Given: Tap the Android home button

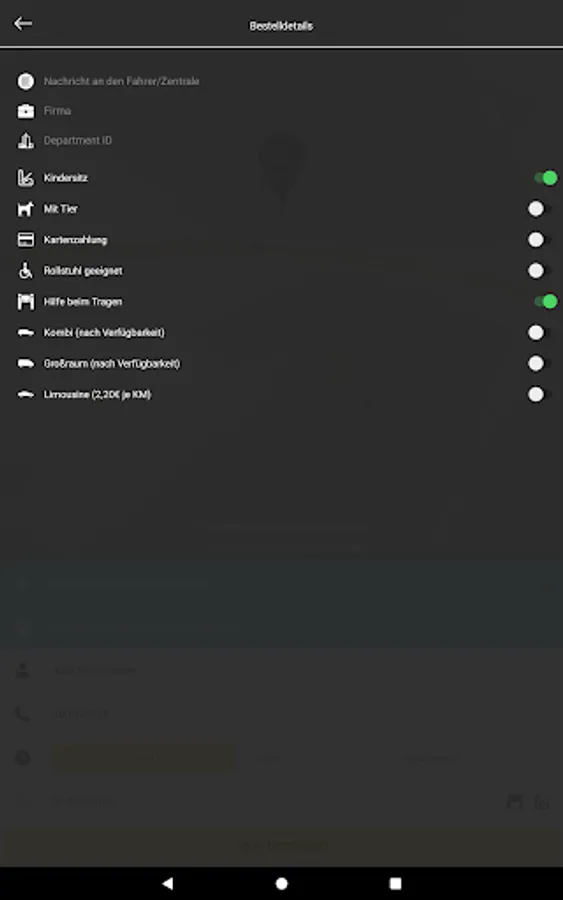Looking at the screenshot, I should (281, 883).
